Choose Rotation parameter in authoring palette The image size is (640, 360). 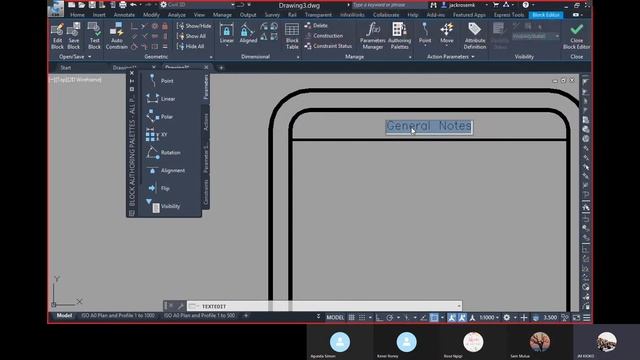click(163, 153)
